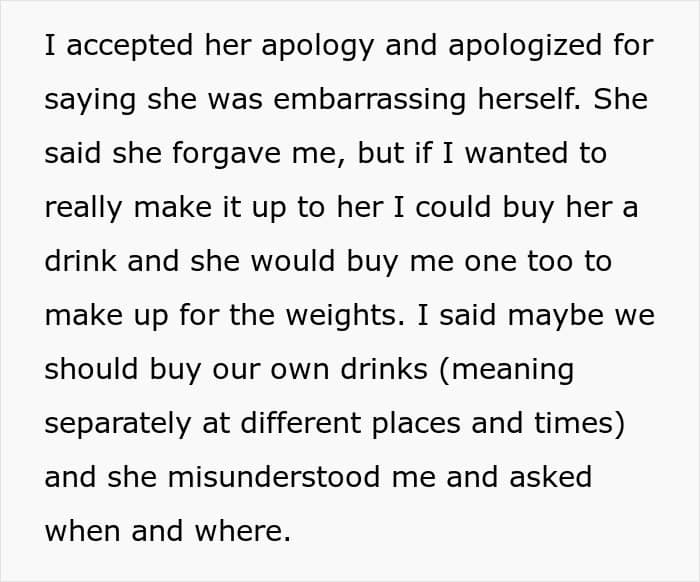Click the word "misunderstood"
Image resolution: width=700 pixels, height=582 pixels.
pos(274,477)
